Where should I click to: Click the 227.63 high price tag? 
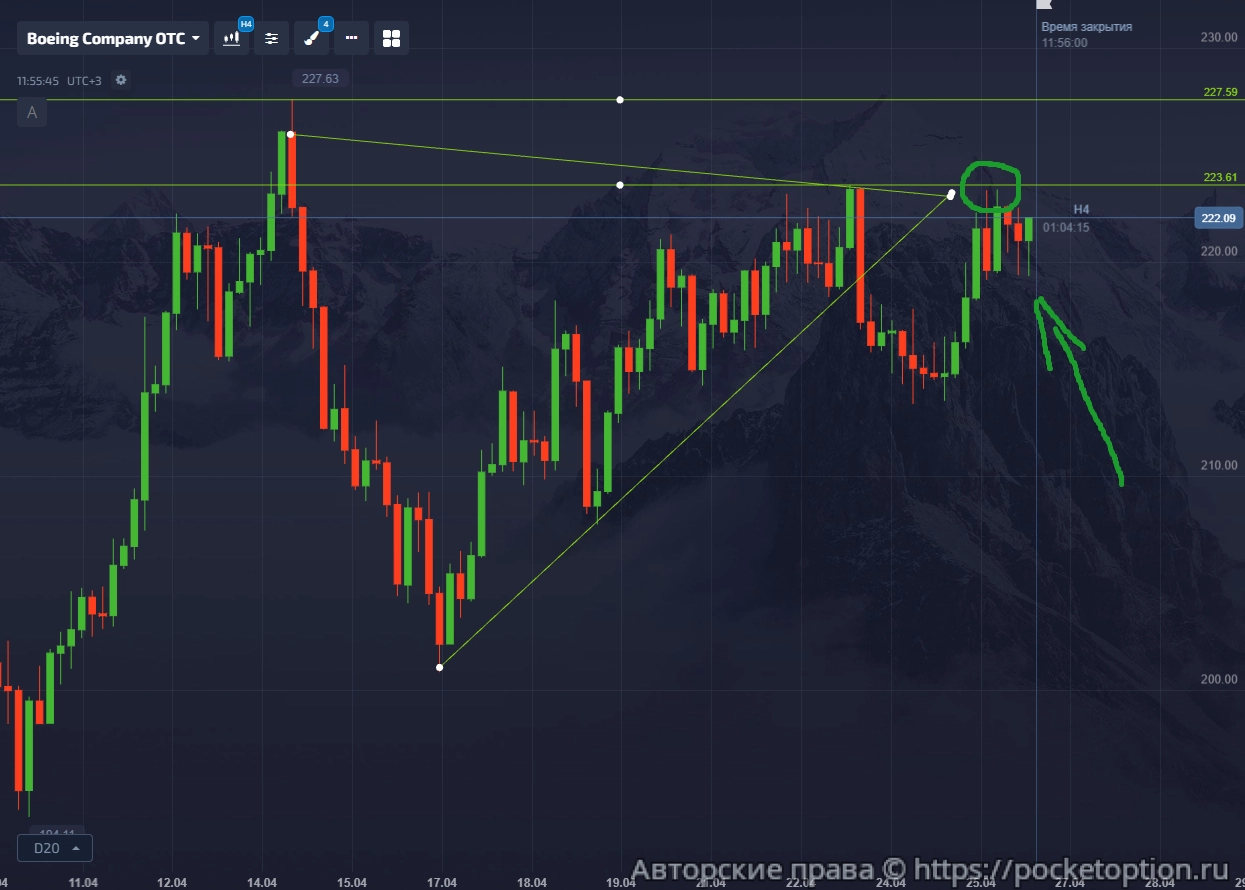[x=320, y=79]
